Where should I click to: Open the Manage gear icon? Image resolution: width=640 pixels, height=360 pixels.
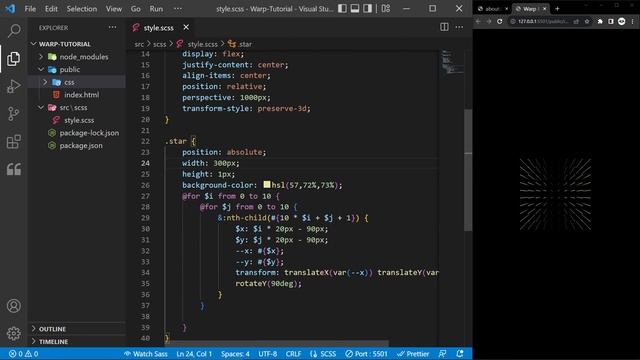[13, 333]
